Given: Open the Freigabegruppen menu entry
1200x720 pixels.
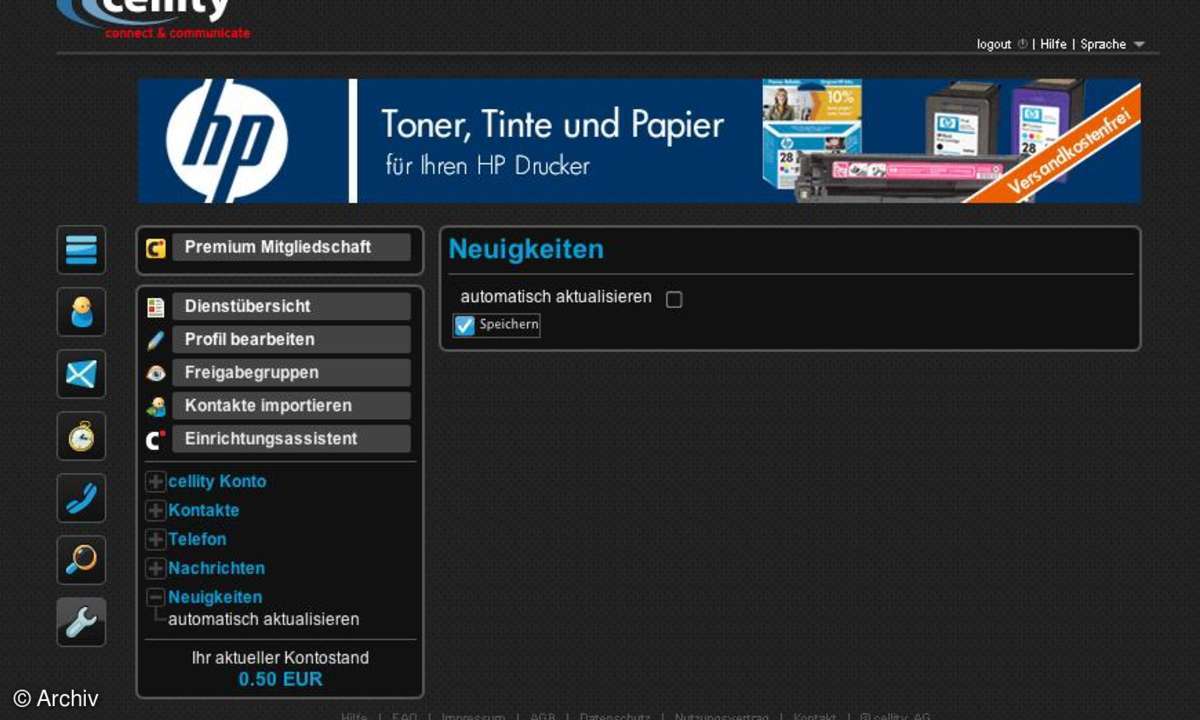Looking at the screenshot, I should pyautogui.click(x=291, y=372).
